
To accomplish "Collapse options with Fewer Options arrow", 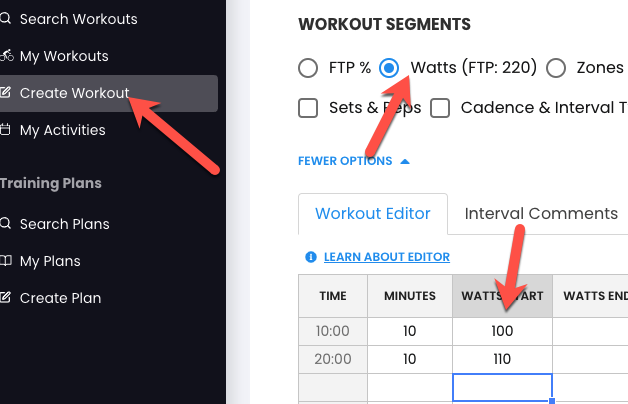I will tap(405, 161).
